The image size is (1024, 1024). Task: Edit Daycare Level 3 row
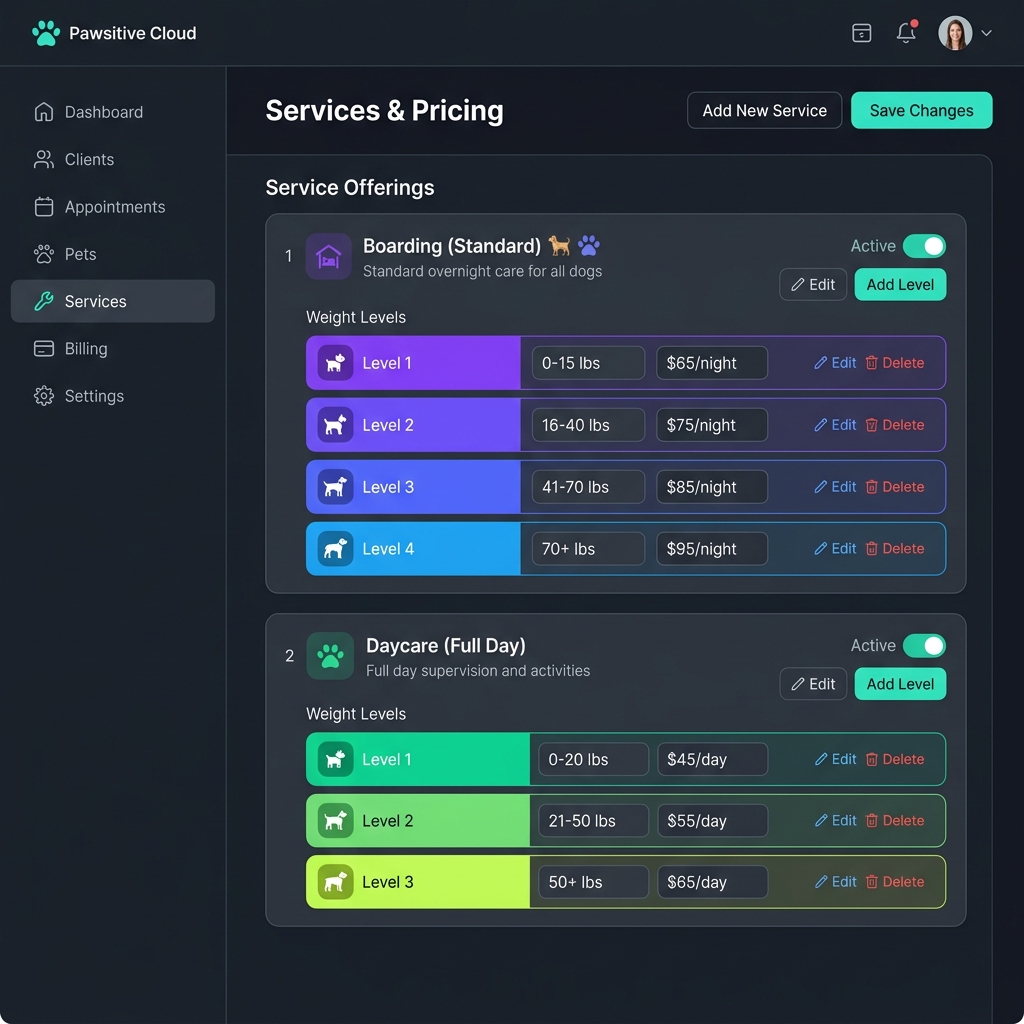(x=835, y=882)
